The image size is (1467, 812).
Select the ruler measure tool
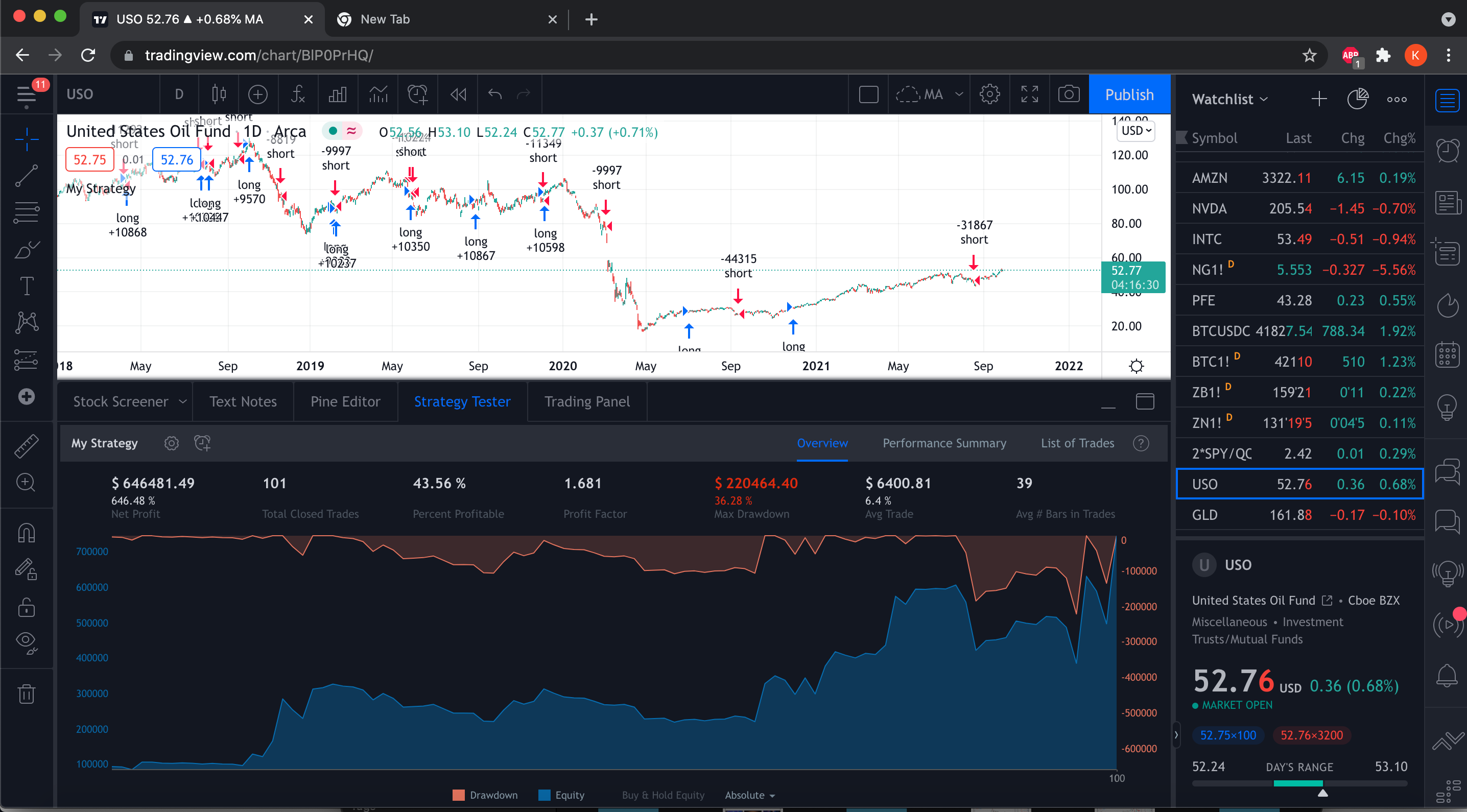click(x=26, y=446)
